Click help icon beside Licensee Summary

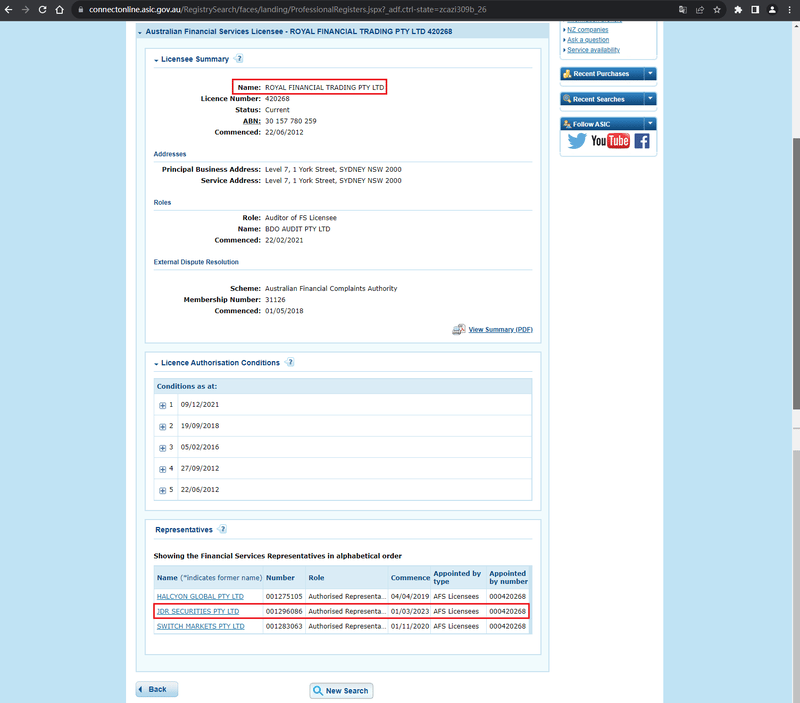(239, 59)
